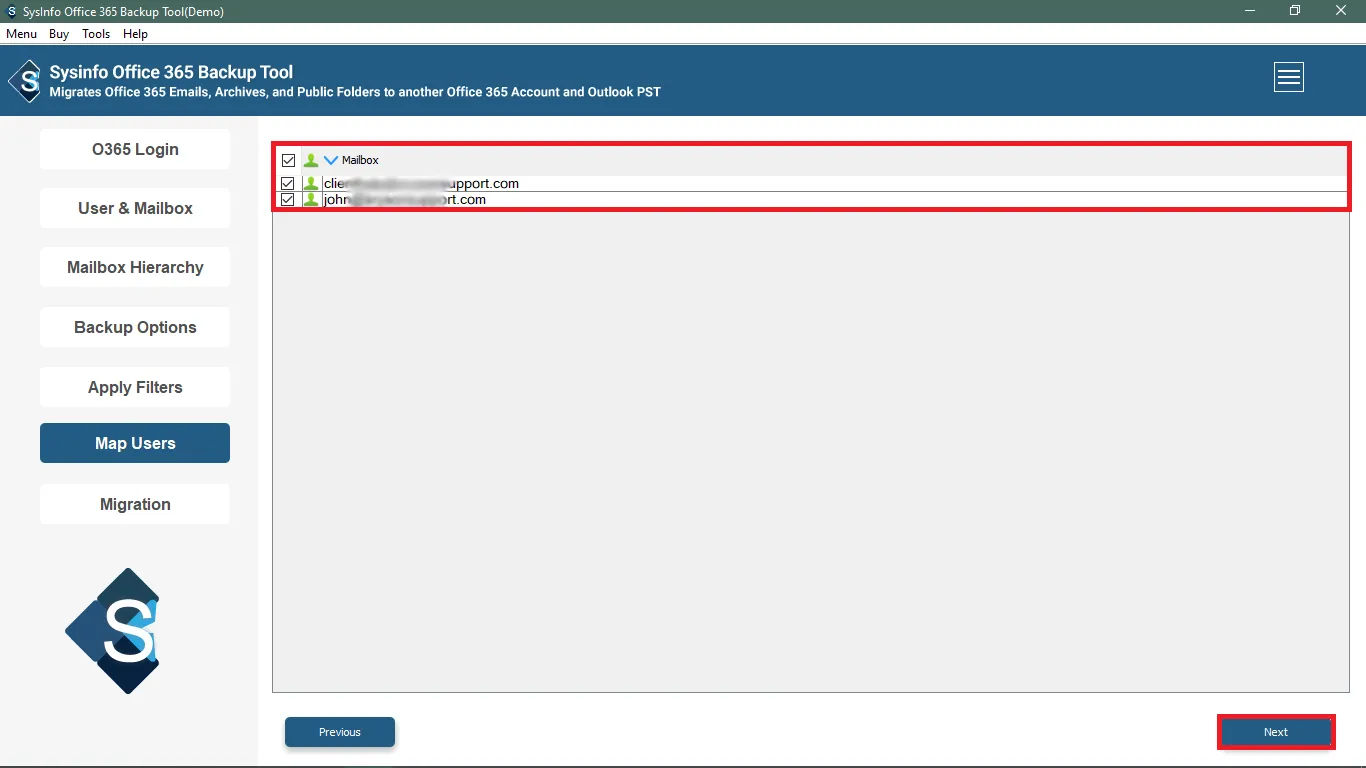Uncheck the john mailbox checkbox

point(288,200)
